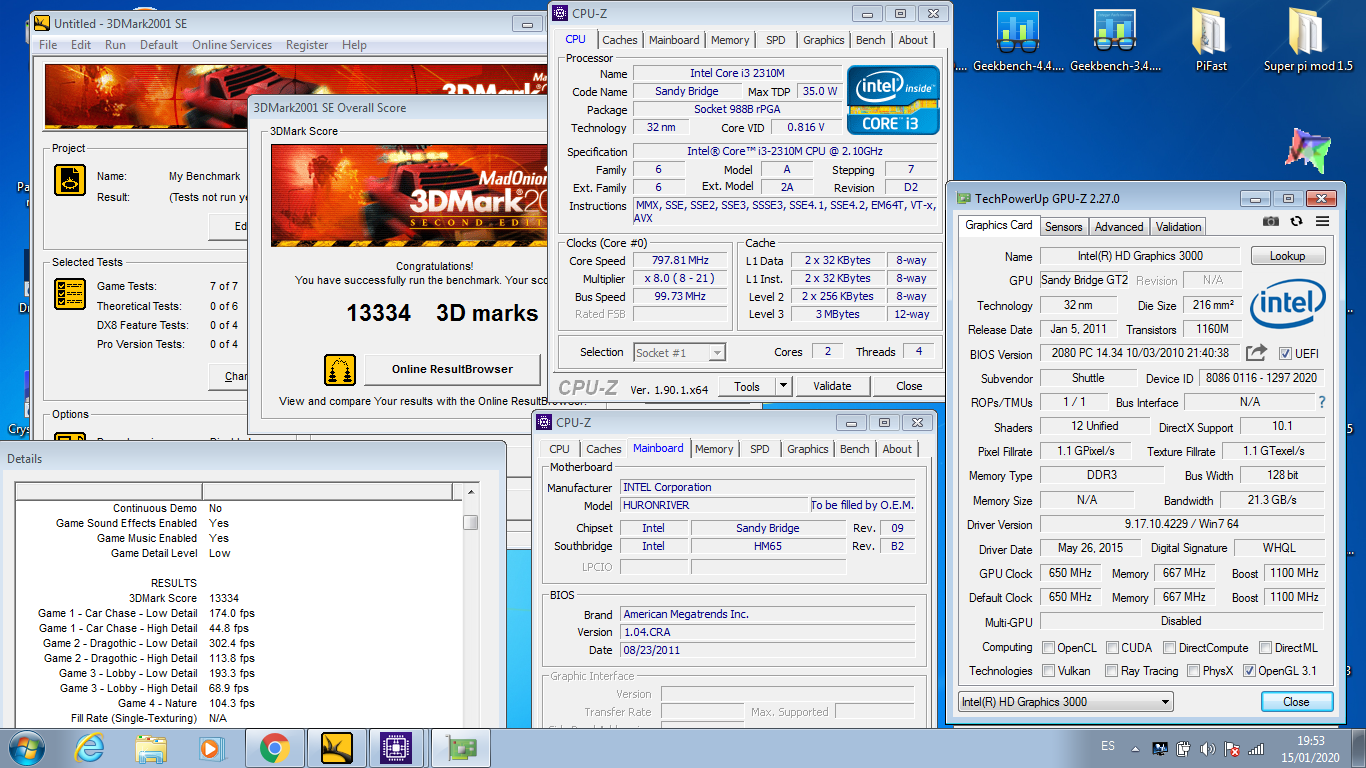The width and height of the screenshot is (1366, 768).
Task: Open PiFast desktop folder
Action: coord(1211,42)
